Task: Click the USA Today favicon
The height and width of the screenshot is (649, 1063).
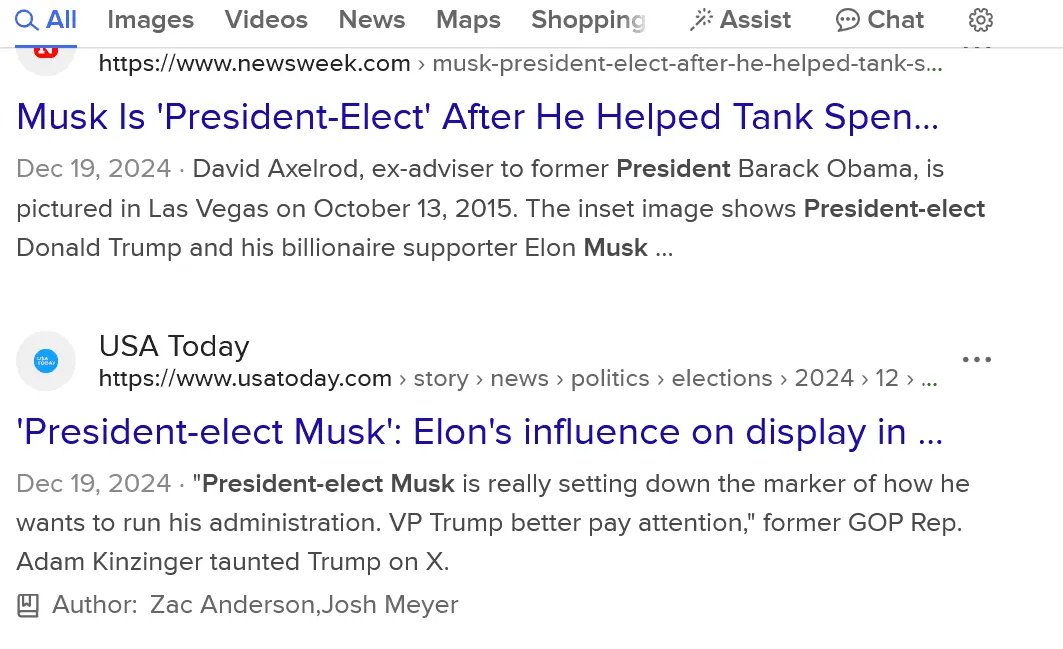Action: click(46, 361)
